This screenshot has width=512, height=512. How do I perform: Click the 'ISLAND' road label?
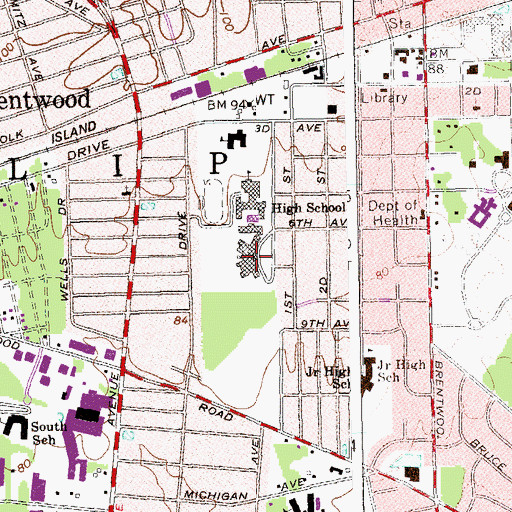click(74, 132)
